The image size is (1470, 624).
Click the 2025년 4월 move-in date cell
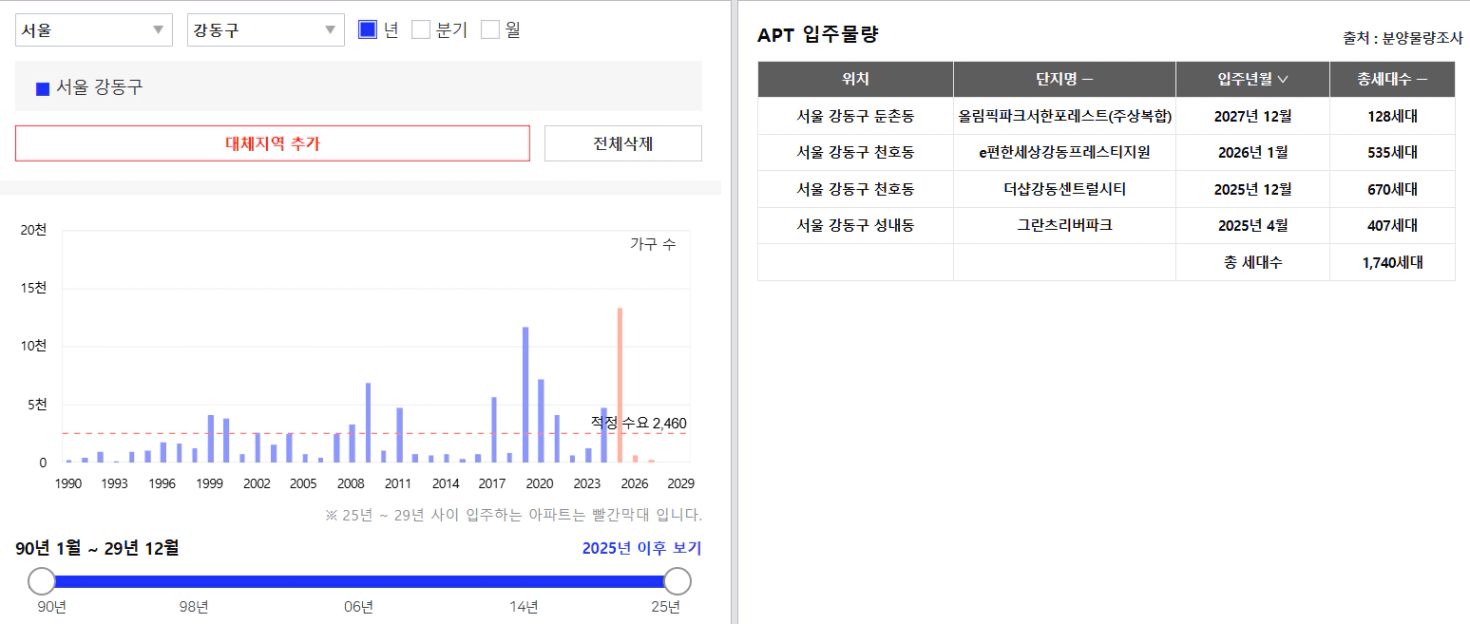[x=1253, y=225]
